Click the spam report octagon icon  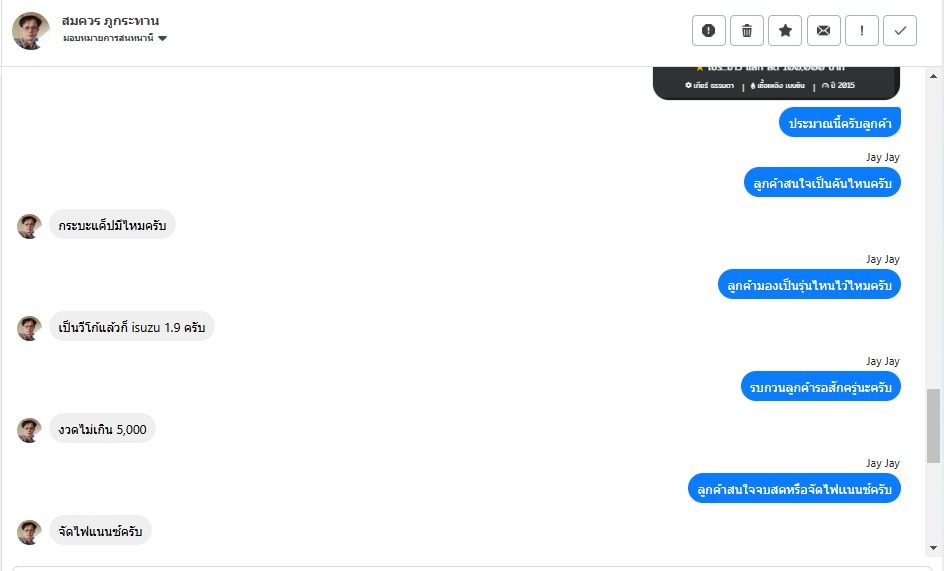tap(708, 31)
